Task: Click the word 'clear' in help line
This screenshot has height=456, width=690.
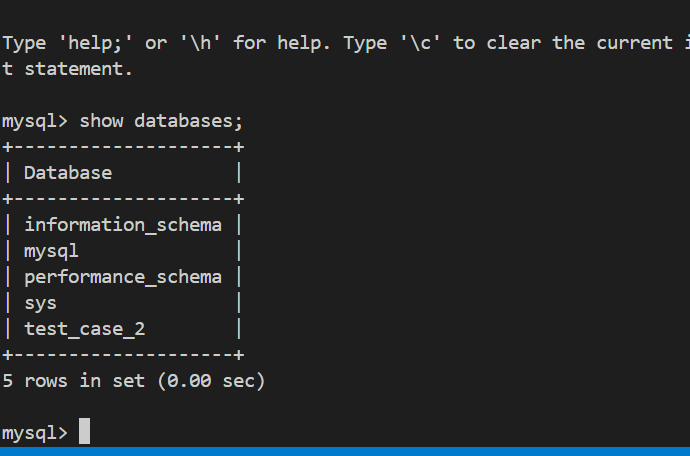Action: [514, 43]
